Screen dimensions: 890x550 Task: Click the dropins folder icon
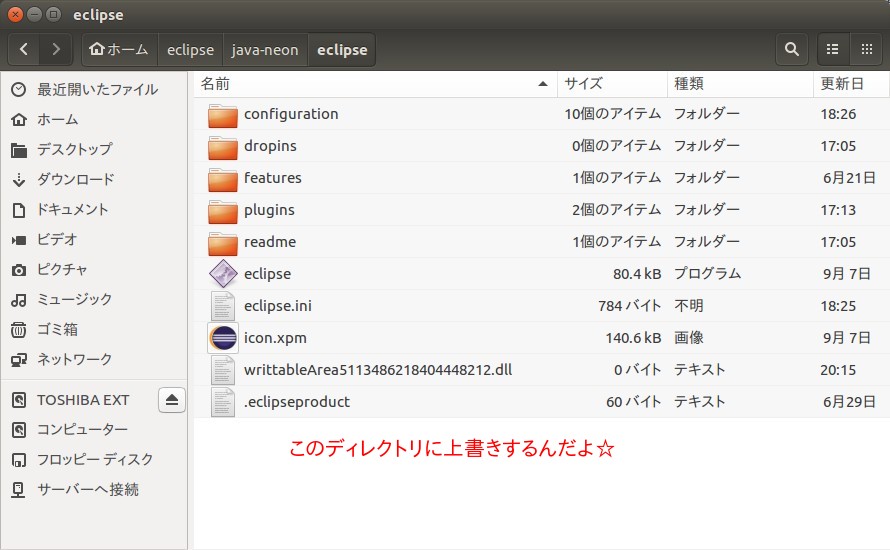coord(222,146)
